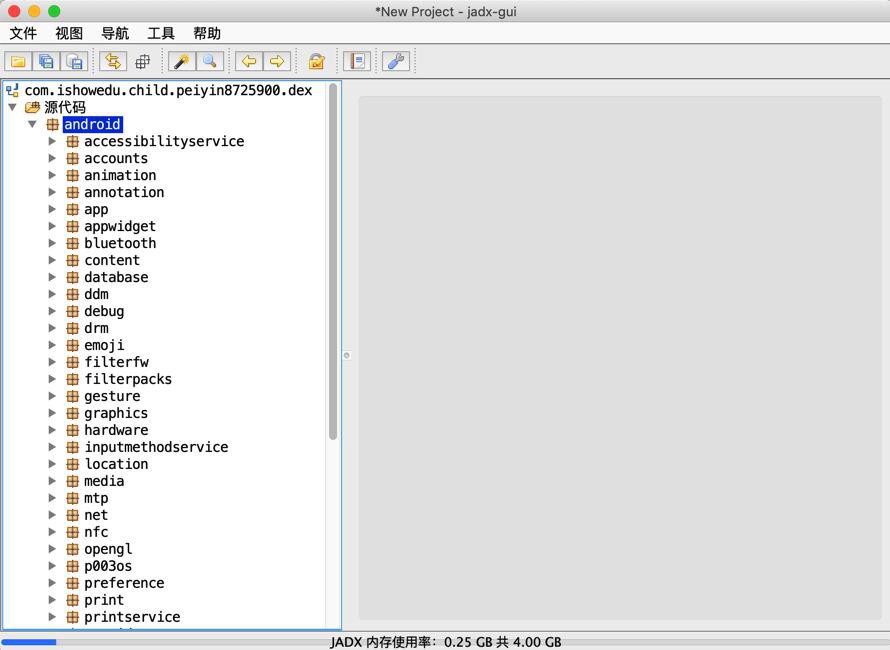Click the Export project save icon

point(74,61)
